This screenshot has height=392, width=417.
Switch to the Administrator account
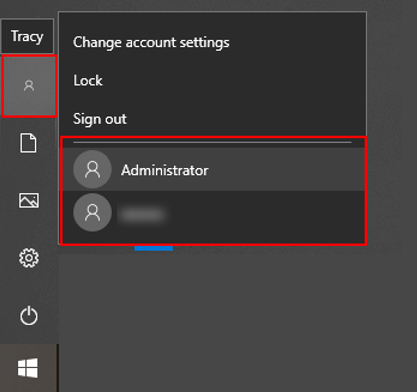pyautogui.click(x=213, y=169)
